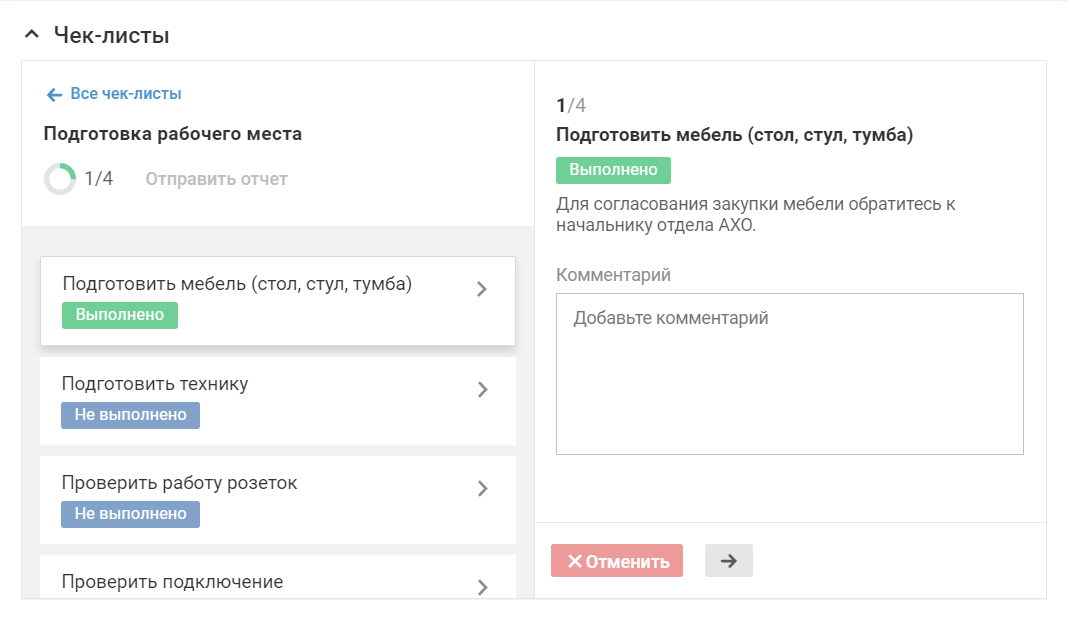The height and width of the screenshot is (624, 1068).
Task: Expand Подготовить технику using its chevron
Action: [x=482, y=389]
